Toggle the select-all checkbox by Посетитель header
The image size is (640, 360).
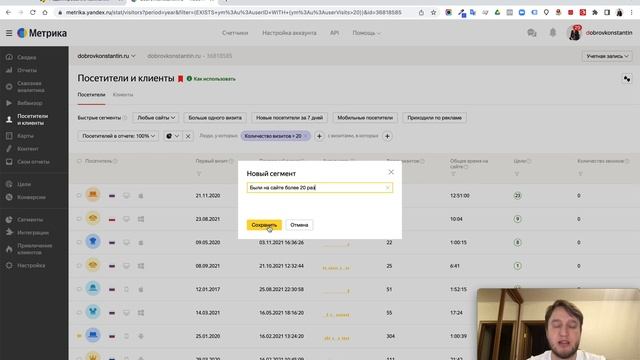click(79, 161)
